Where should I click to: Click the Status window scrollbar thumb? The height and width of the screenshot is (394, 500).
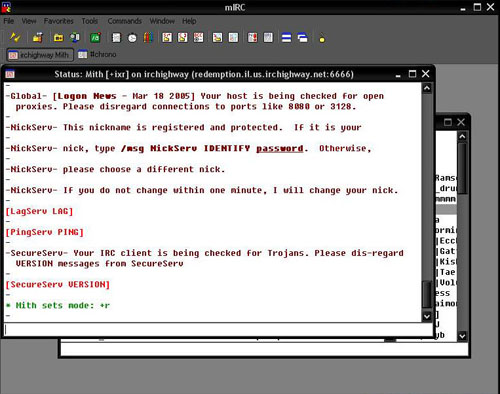tap(427, 295)
